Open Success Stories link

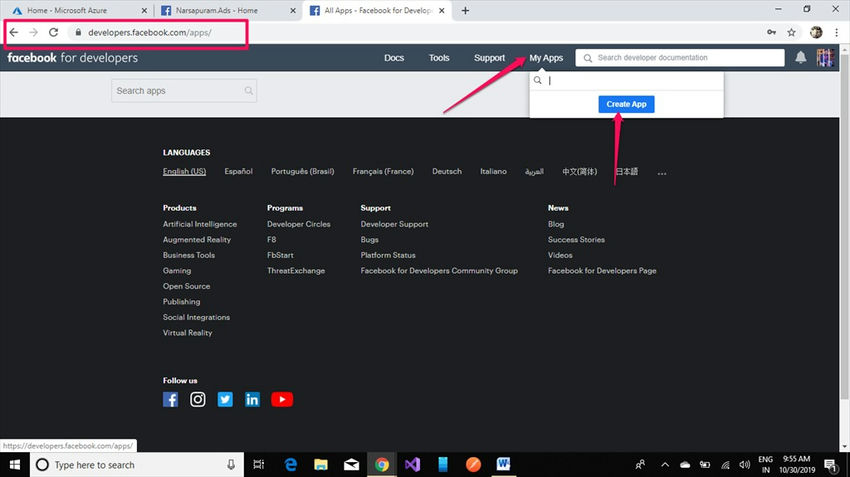click(576, 240)
